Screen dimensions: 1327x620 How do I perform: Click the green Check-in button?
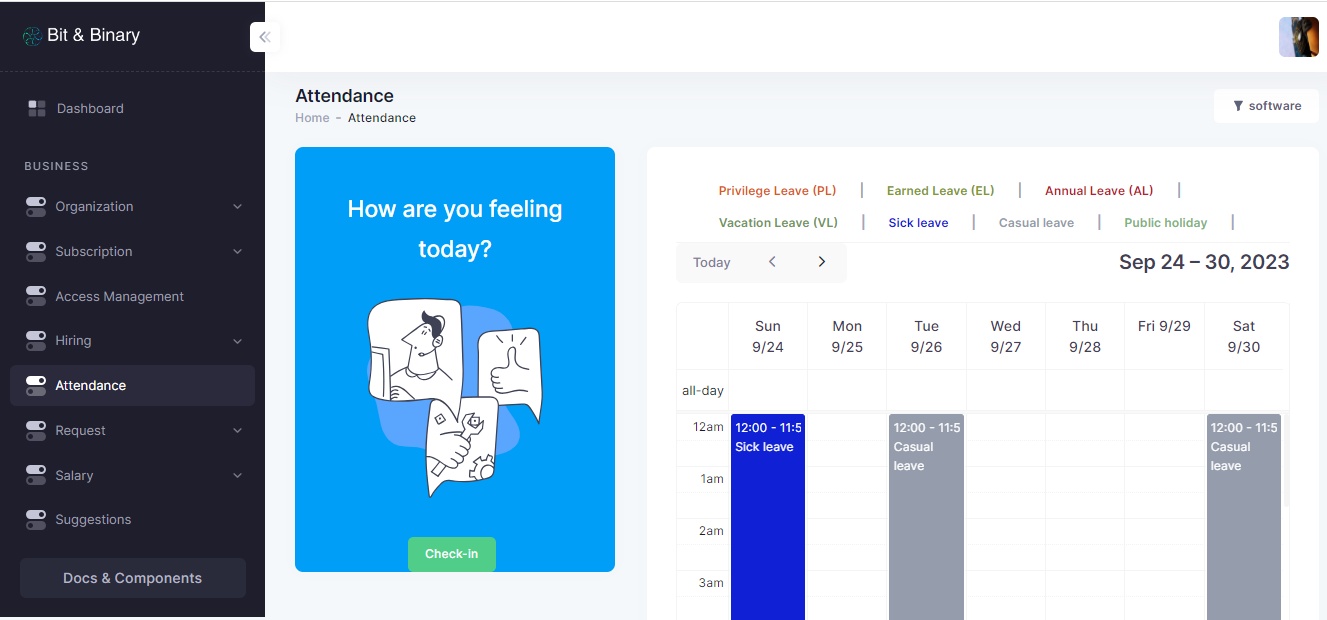451,554
